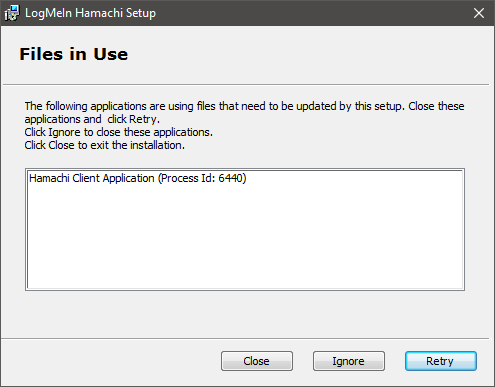Click the LogMeIn Hamachi Setup title text
The width and height of the screenshot is (495, 387).
[90, 13]
